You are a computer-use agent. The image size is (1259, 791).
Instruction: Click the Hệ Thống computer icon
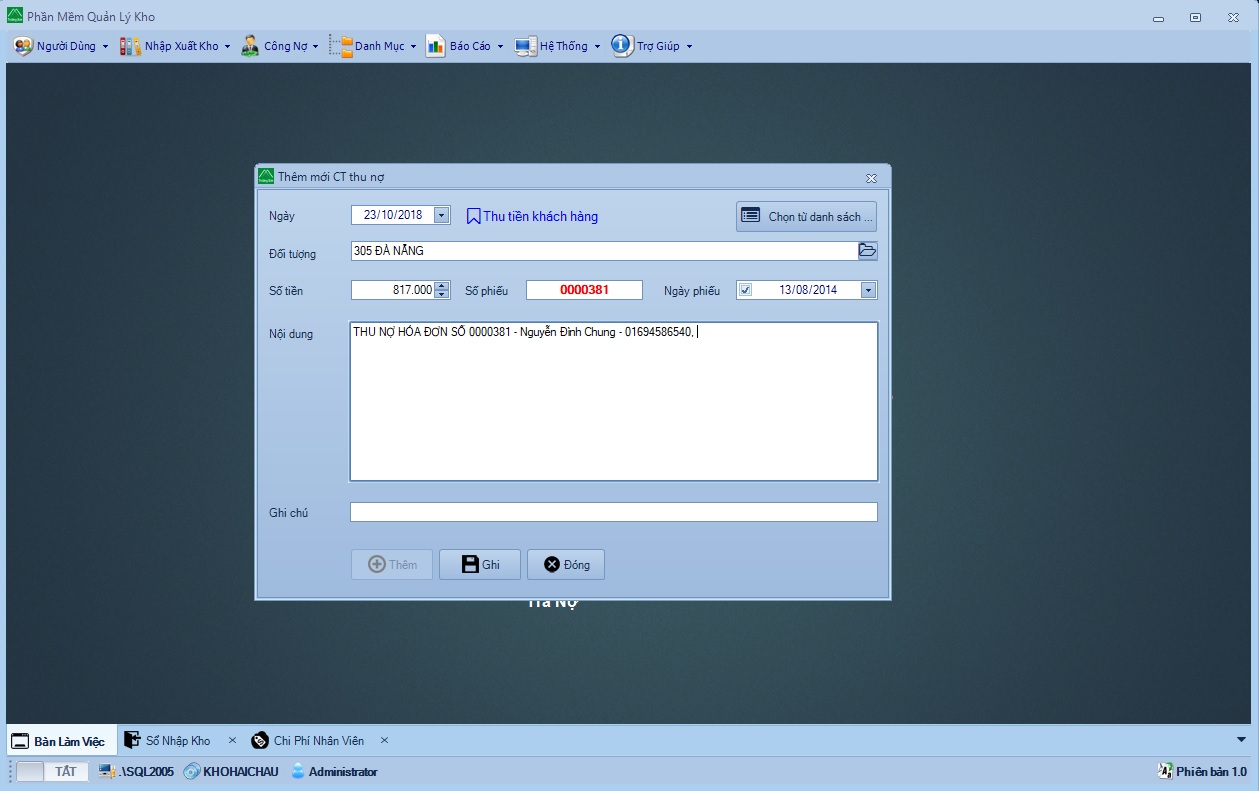pos(526,46)
